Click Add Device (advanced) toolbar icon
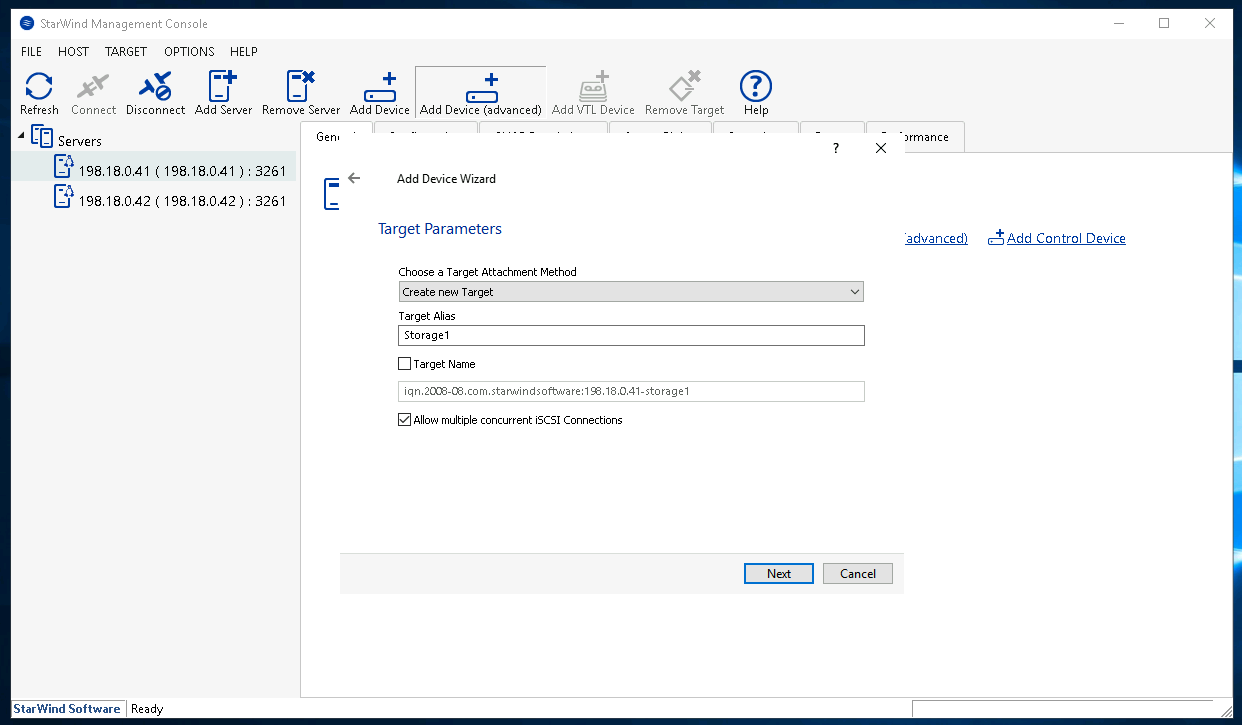This screenshot has width=1242, height=725. point(480,87)
